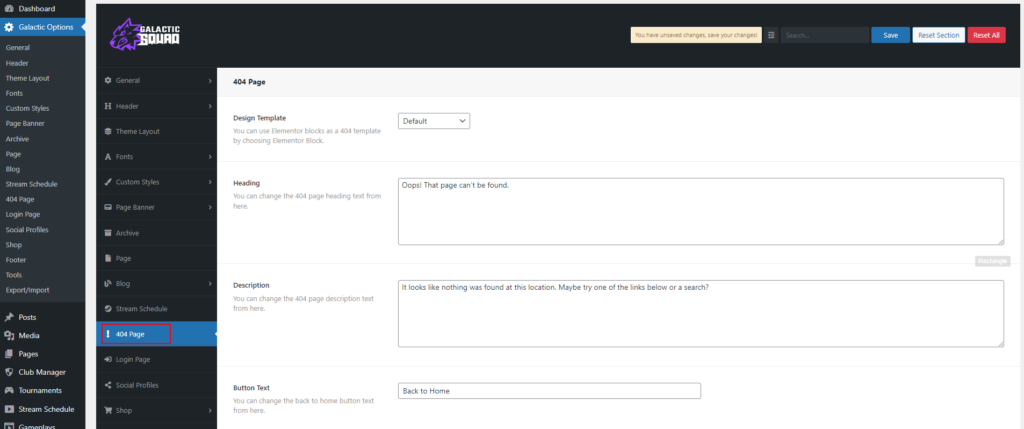The height and width of the screenshot is (429, 1024).
Task: Click into the Heading textarea
Action: click(701, 212)
